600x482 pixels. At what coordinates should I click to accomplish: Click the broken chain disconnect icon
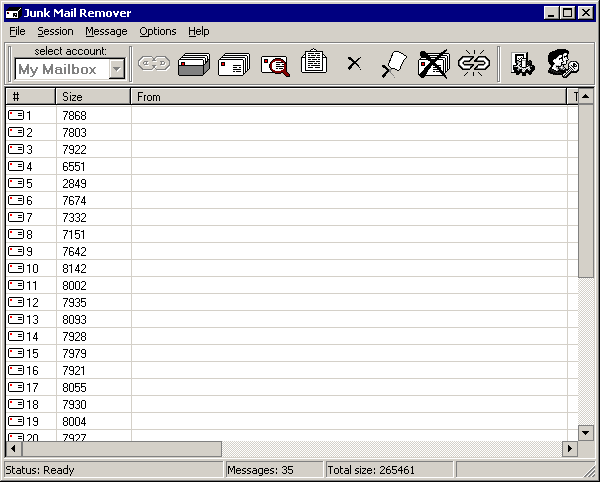pyautogui.click(x=474, y=63)
